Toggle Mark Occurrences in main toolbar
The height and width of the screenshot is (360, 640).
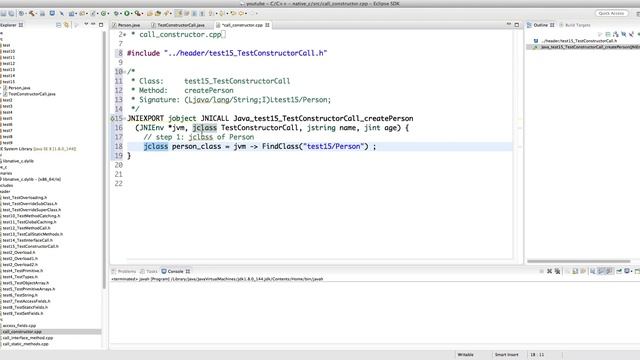point(178,13)
